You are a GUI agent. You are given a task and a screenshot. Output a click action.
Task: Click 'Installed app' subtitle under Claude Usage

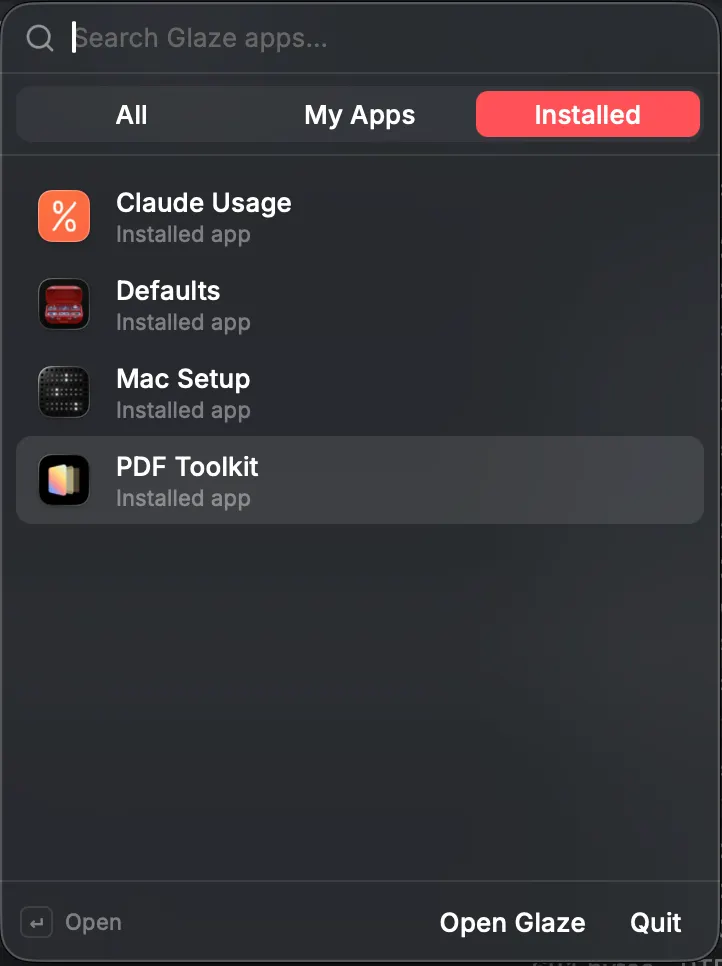tap(184, 235)
